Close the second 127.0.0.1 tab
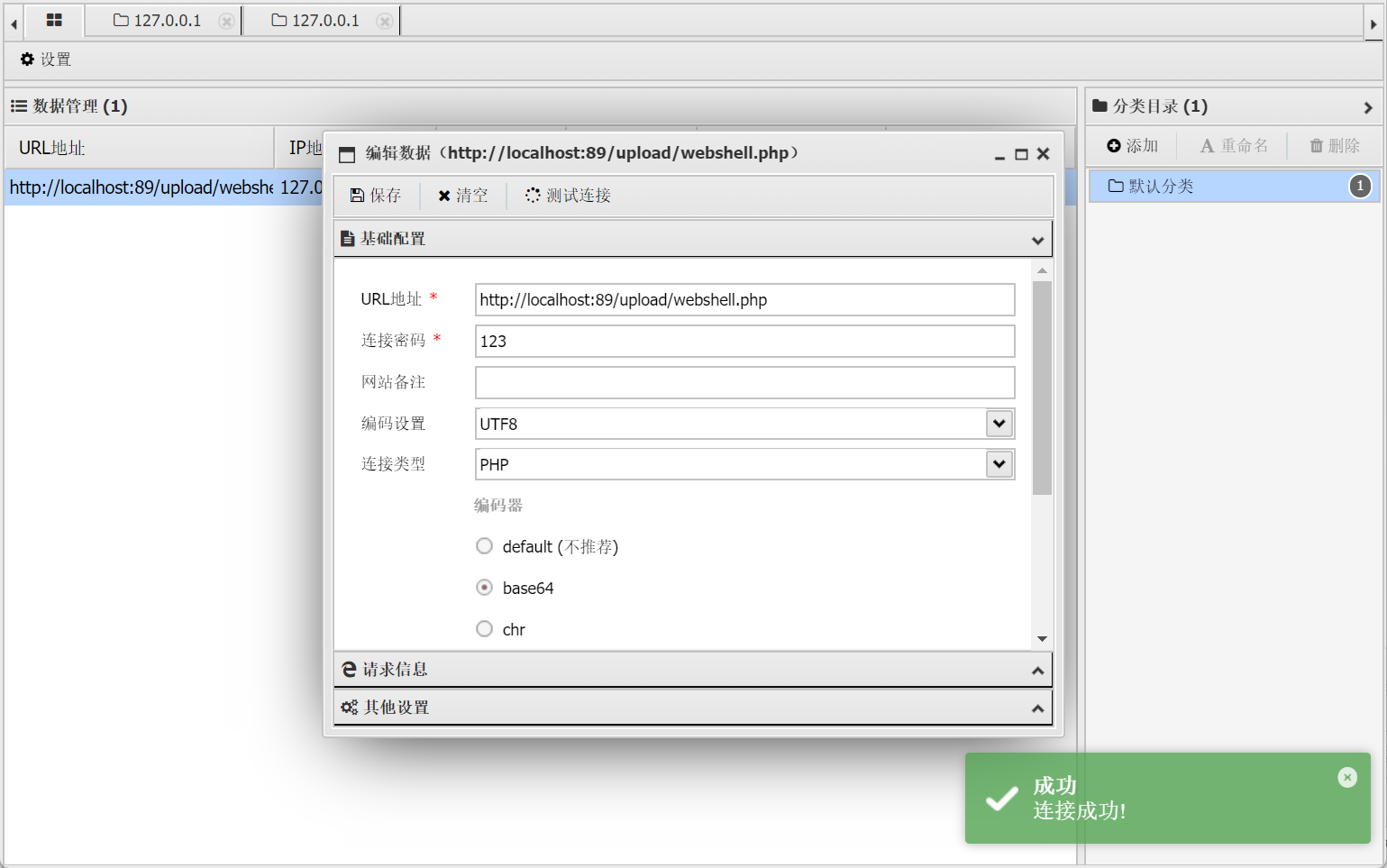This screenshot has height=868, width=1387. coord(385,21)
